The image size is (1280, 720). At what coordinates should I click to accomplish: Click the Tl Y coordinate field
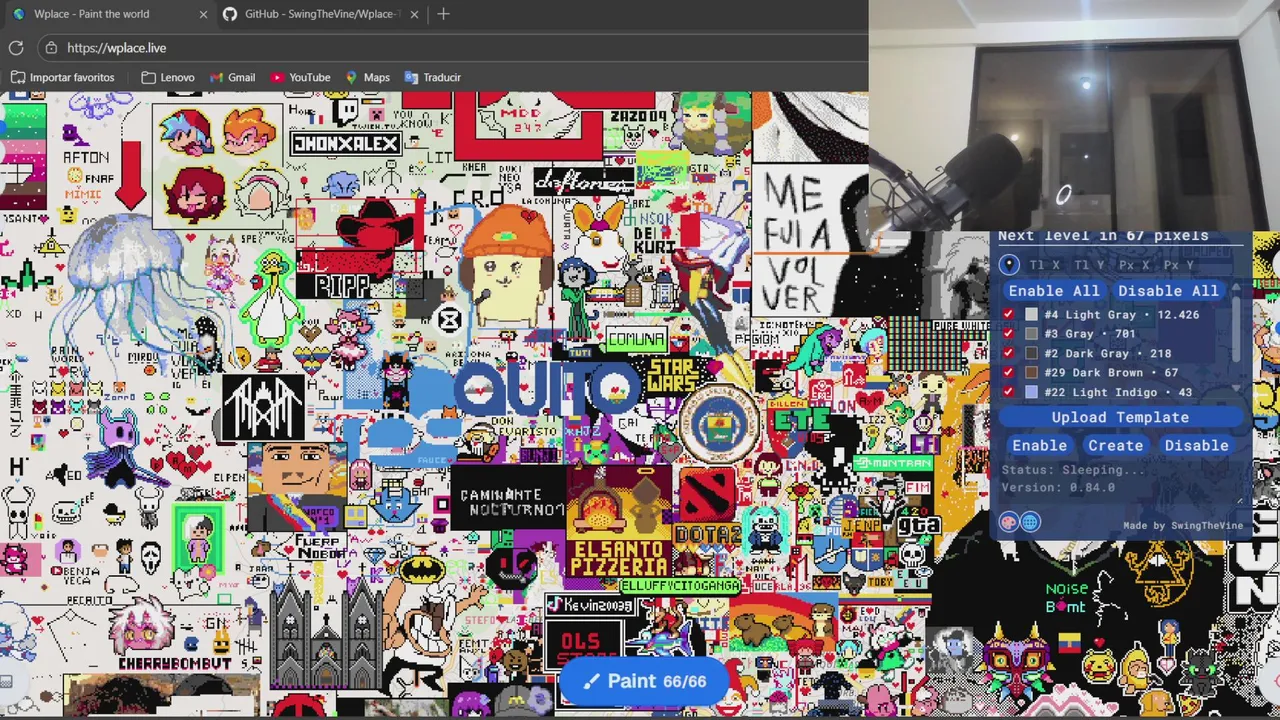(x=1089, y=265)
